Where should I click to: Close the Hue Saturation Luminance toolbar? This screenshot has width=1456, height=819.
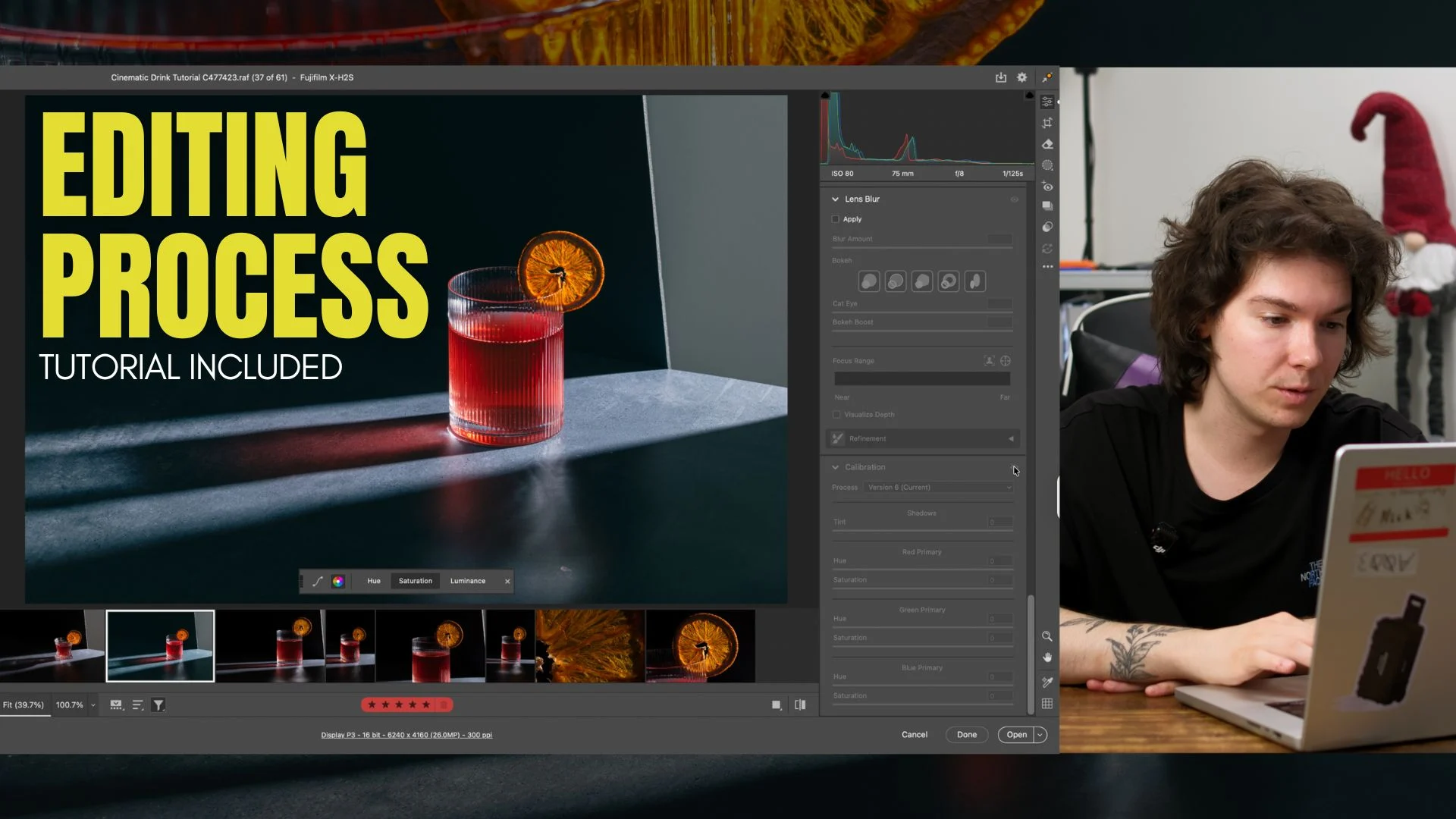point(507,582)
